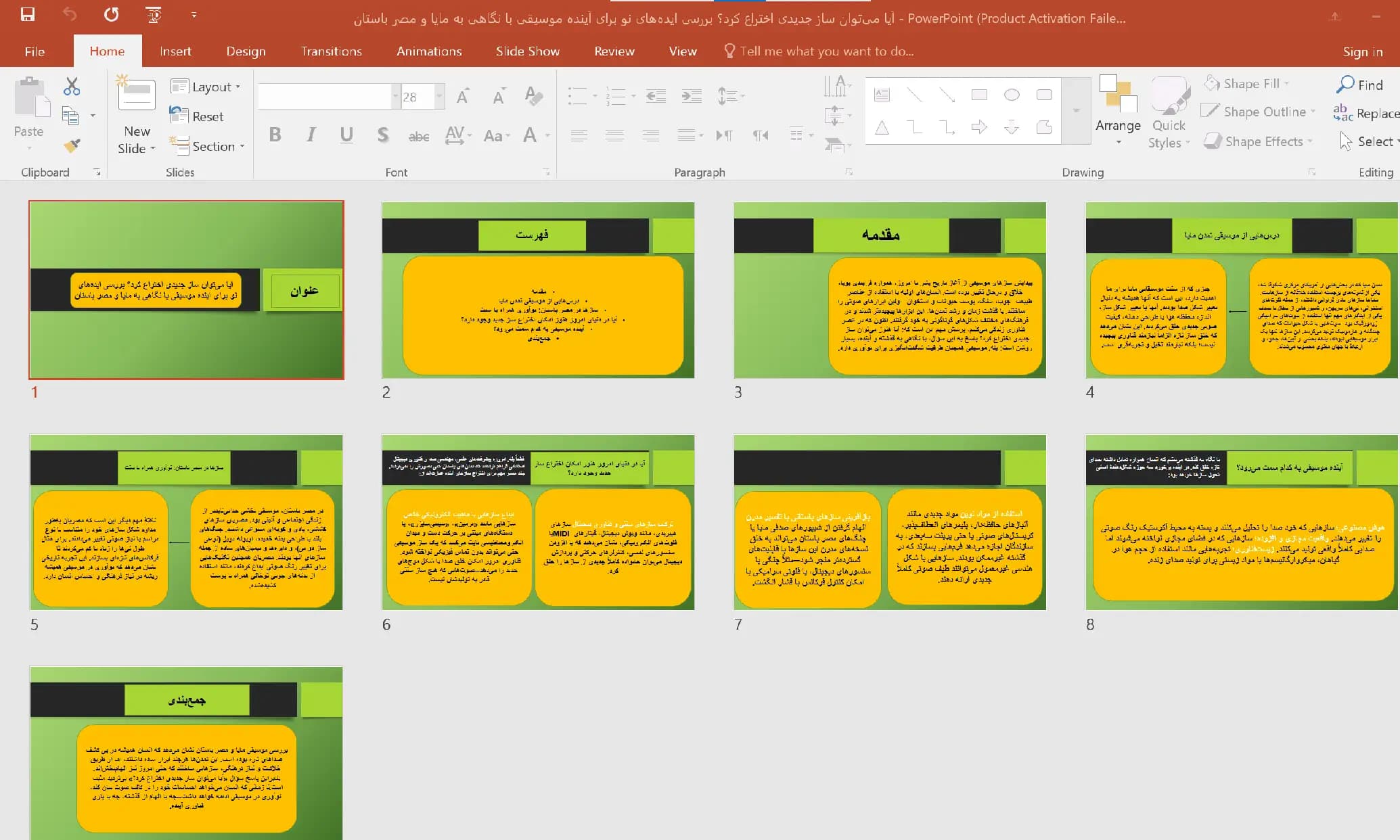The width and height of the screenshot is (1400, 840).
Task: Select slide 6 thumbnail
Action: tap(538, 522)
